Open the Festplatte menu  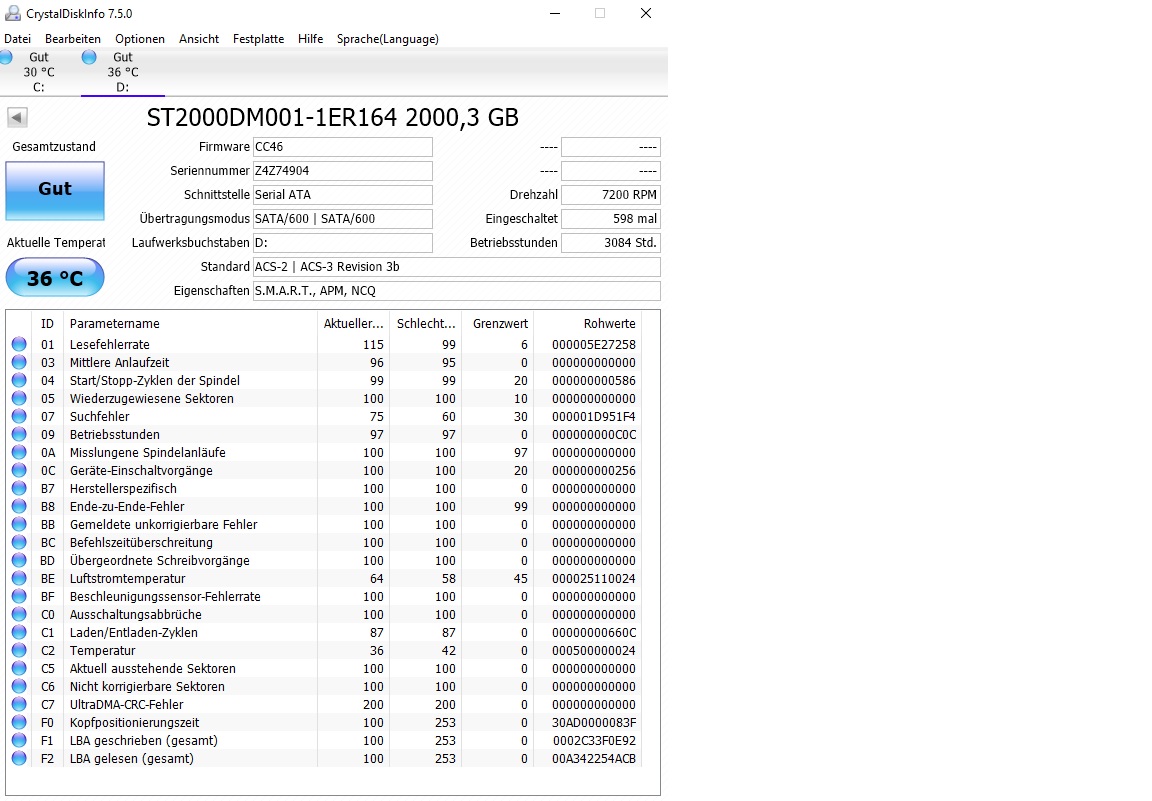pyautogui.click(x=259, y=39)
